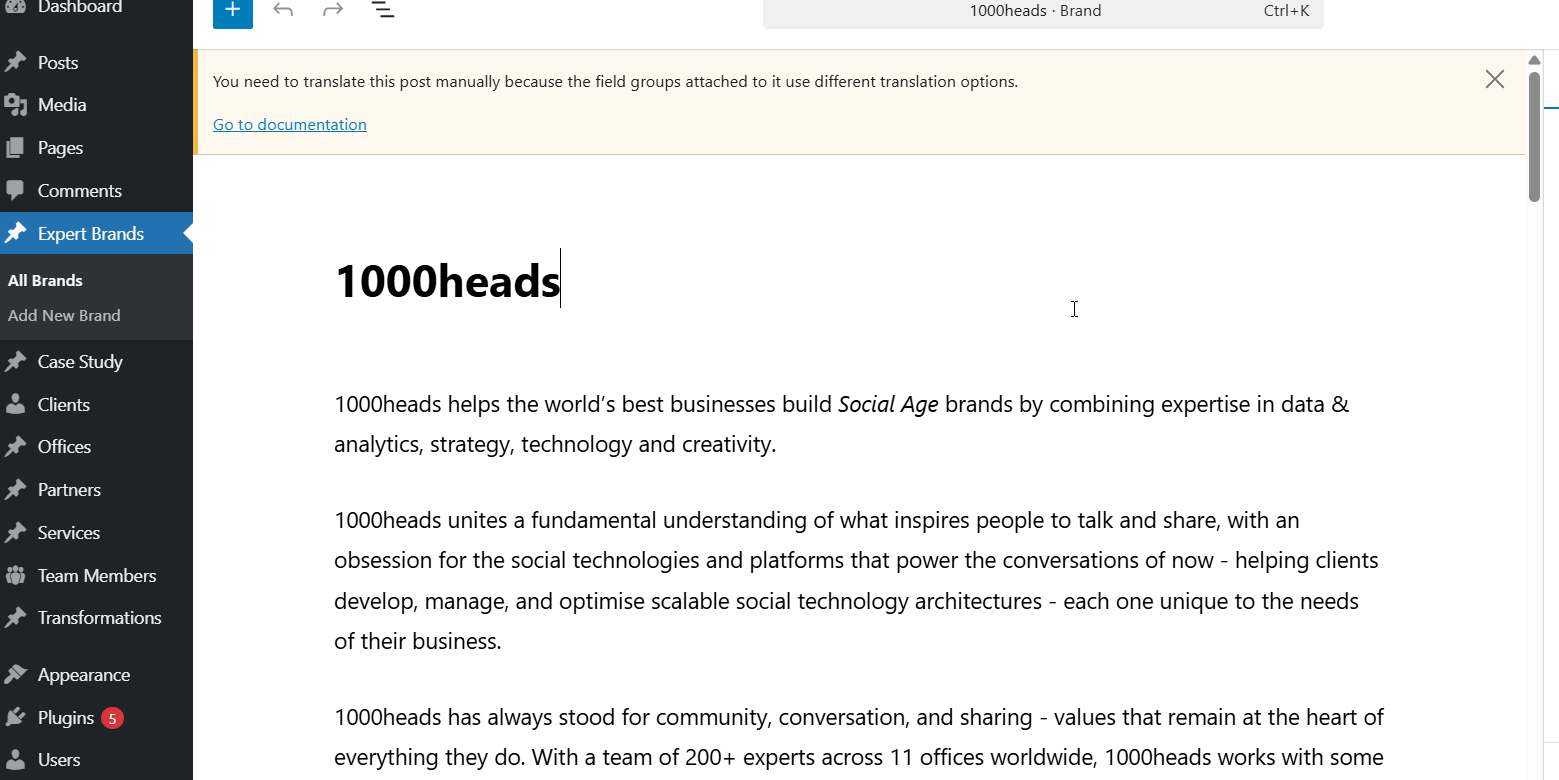Image resolution: width=1559 pixels, height=780 pixels.
Task: Open the All Brands submenu link
Action: pyautogui.click(x=45, y=281)
